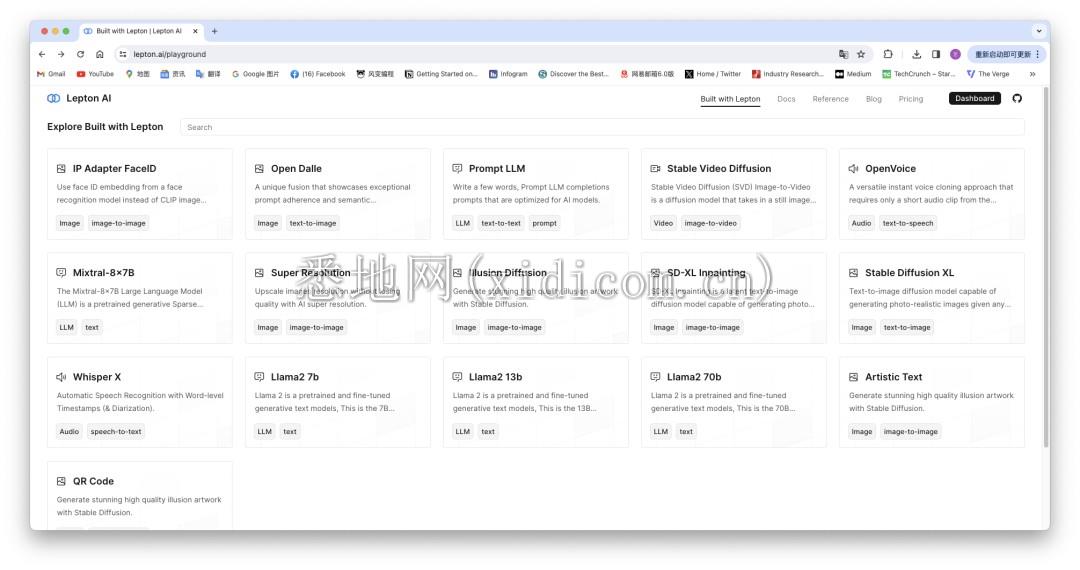Click the translate page icon in address bar
The height and width of the screenshot is (570, 1080).
click(844, 54)
